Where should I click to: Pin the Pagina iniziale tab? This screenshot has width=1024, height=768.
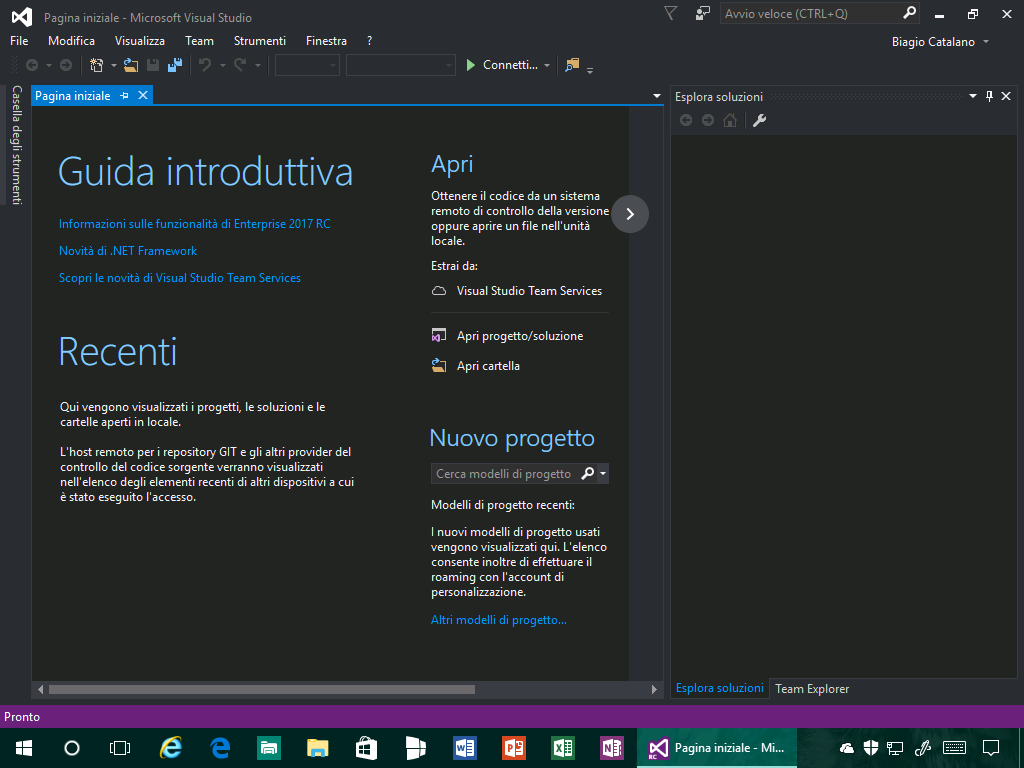124,96
